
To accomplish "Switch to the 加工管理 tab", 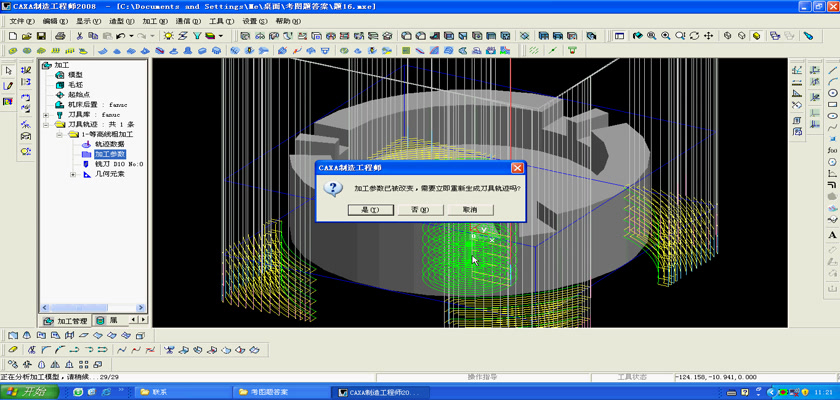I will [x=65, y=321].
